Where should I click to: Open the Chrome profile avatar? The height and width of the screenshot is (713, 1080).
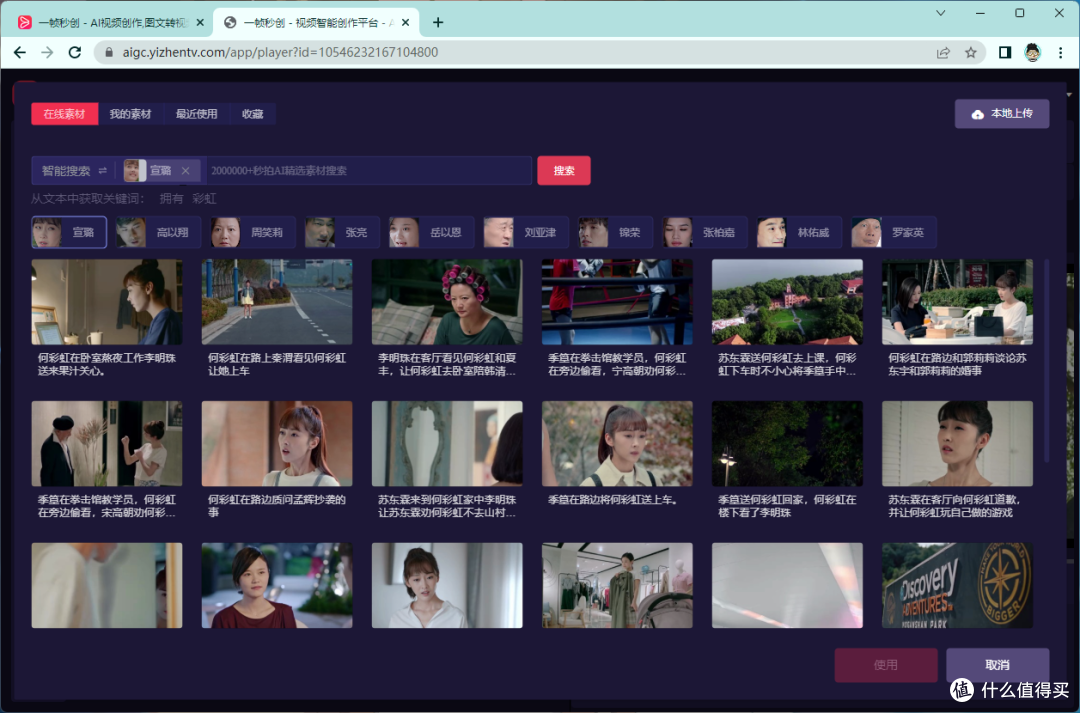1032,52
